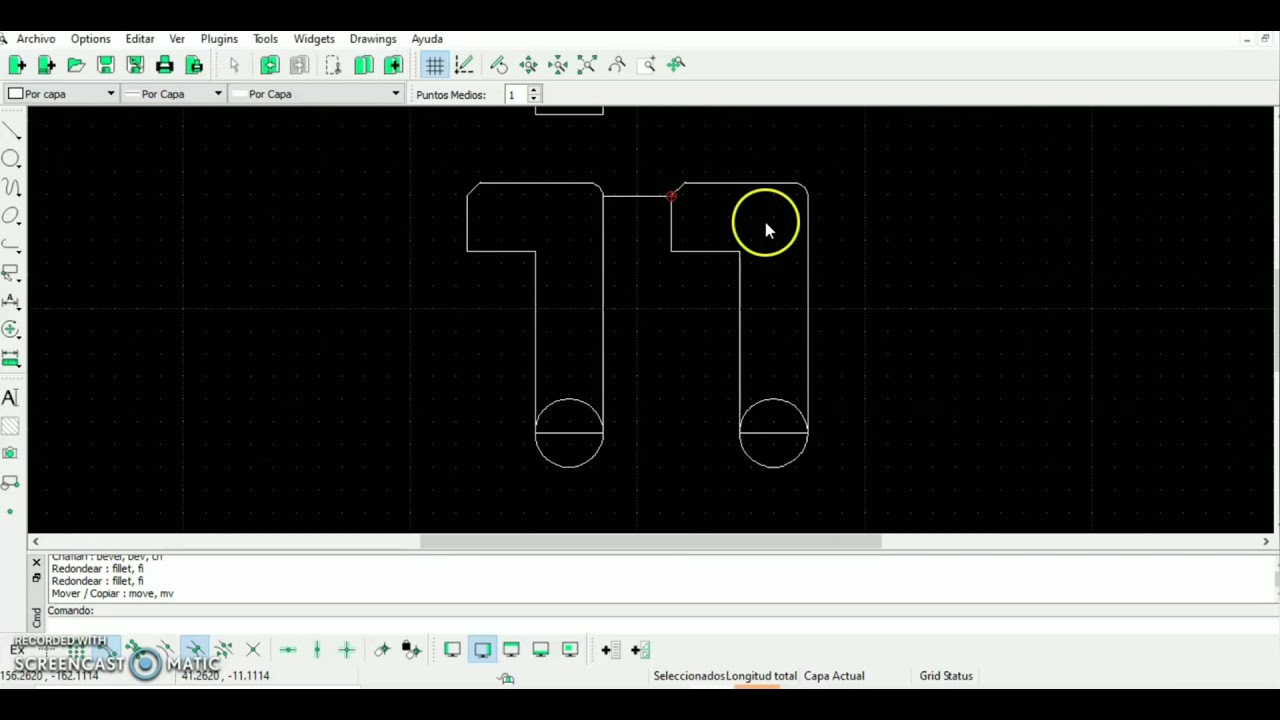Open the Drawings menu
Image resolution: width=1280 pixels, height=720 pixels.
click(373, 39)
